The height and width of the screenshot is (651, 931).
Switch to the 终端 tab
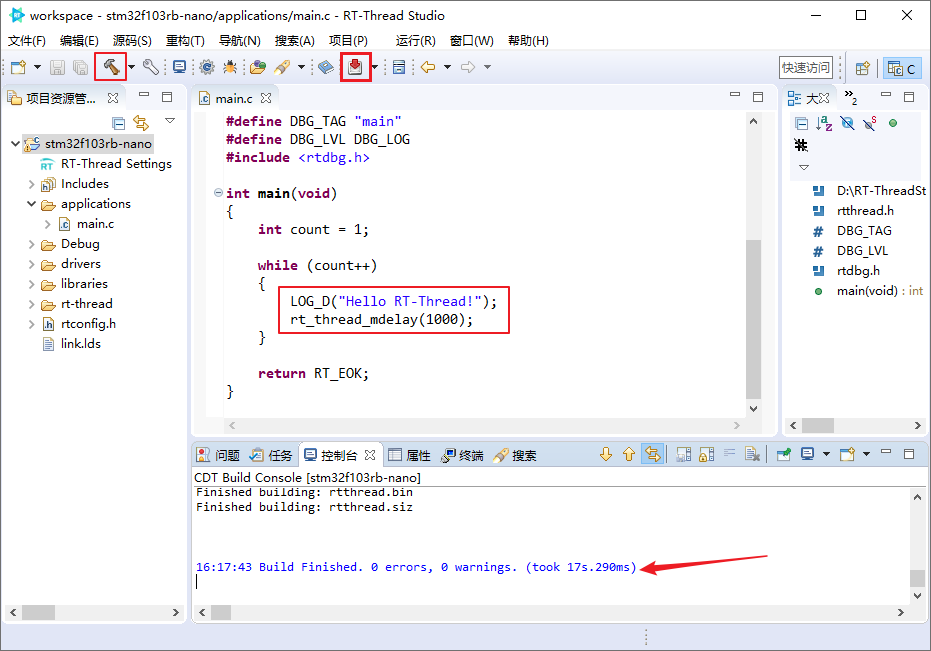462,456
